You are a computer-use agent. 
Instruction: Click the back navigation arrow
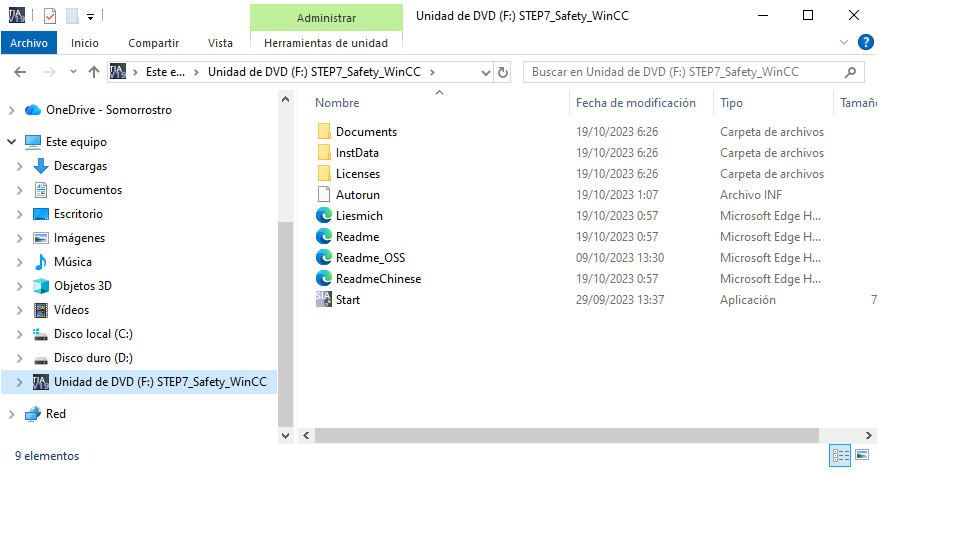click(20, 72)
